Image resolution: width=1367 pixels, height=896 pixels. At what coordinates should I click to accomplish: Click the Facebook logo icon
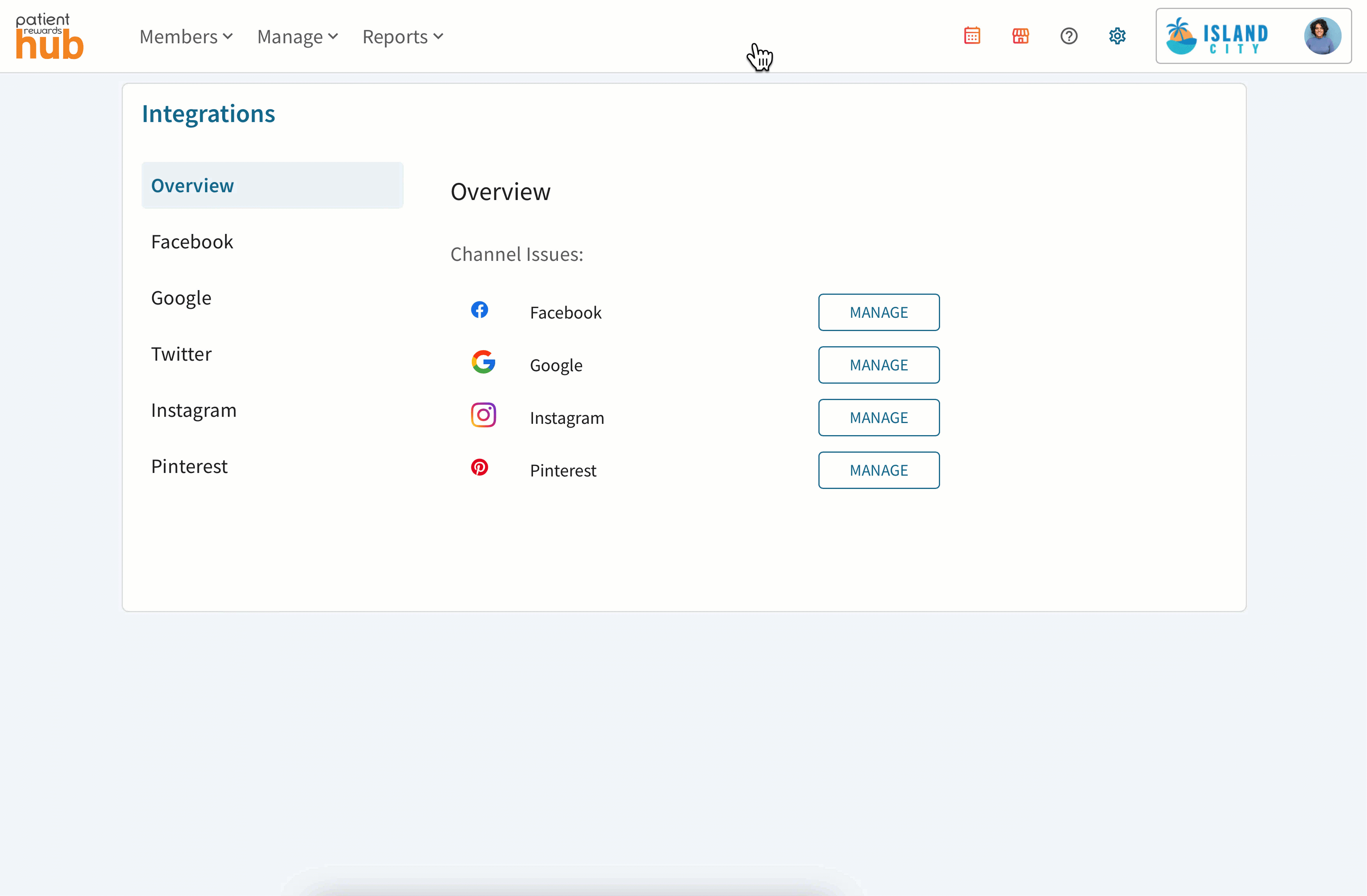480,310
